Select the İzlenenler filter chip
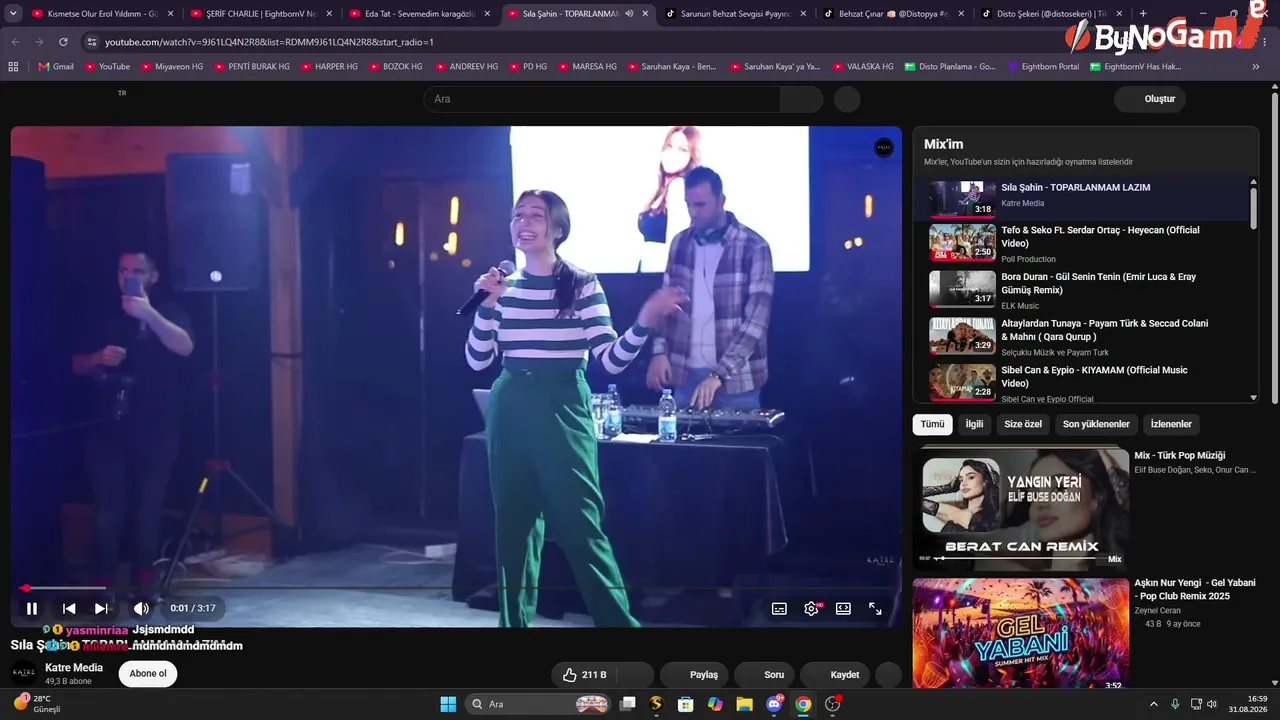 coord(1171,424)
